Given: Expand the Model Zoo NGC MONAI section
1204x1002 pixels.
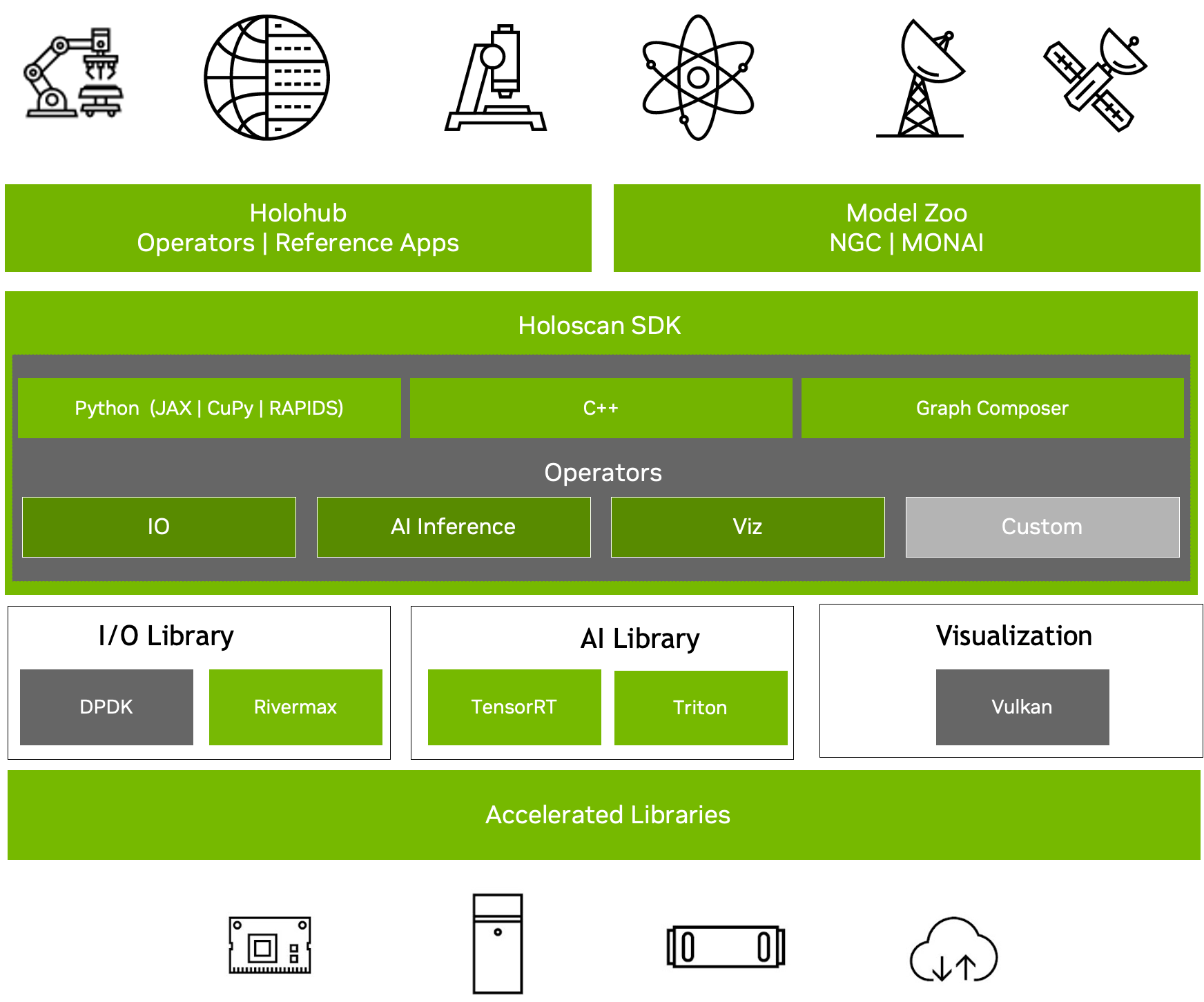Looking at the screenshot, I should coord(906,228).
